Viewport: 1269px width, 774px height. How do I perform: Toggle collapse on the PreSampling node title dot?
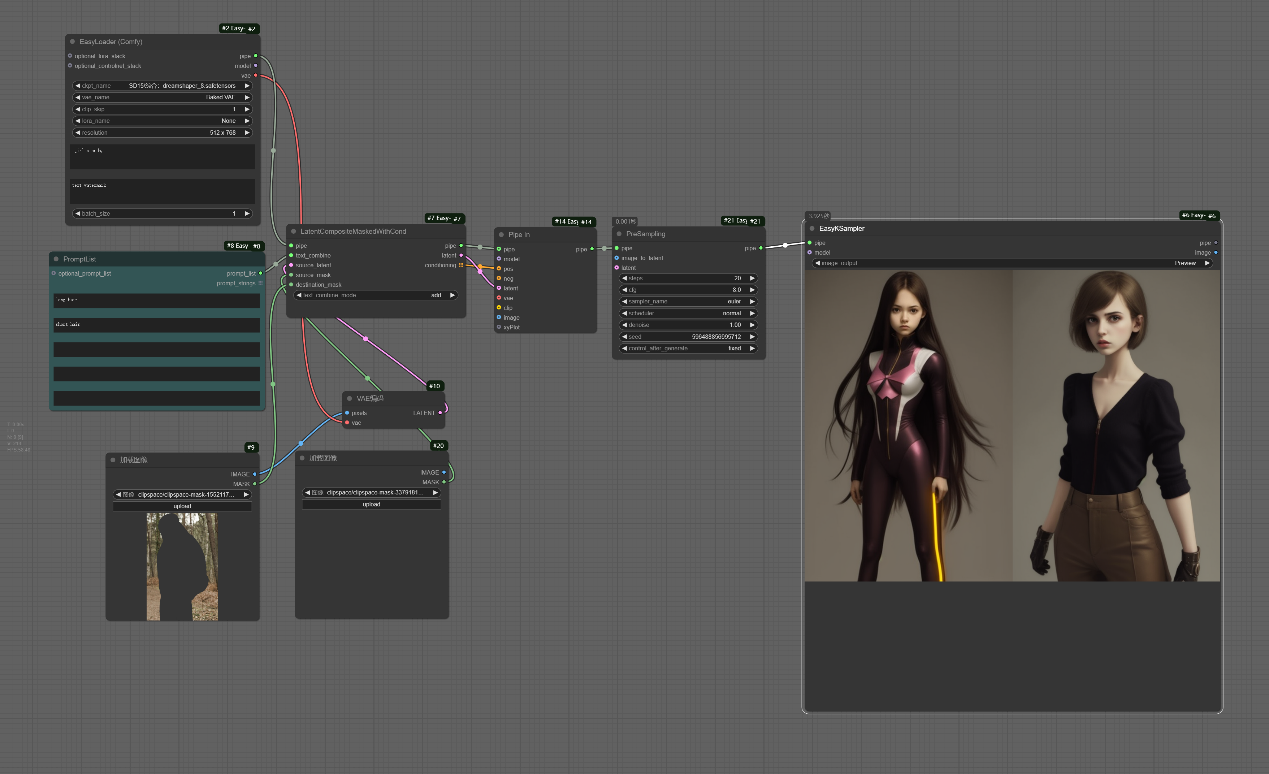point(618,234)
